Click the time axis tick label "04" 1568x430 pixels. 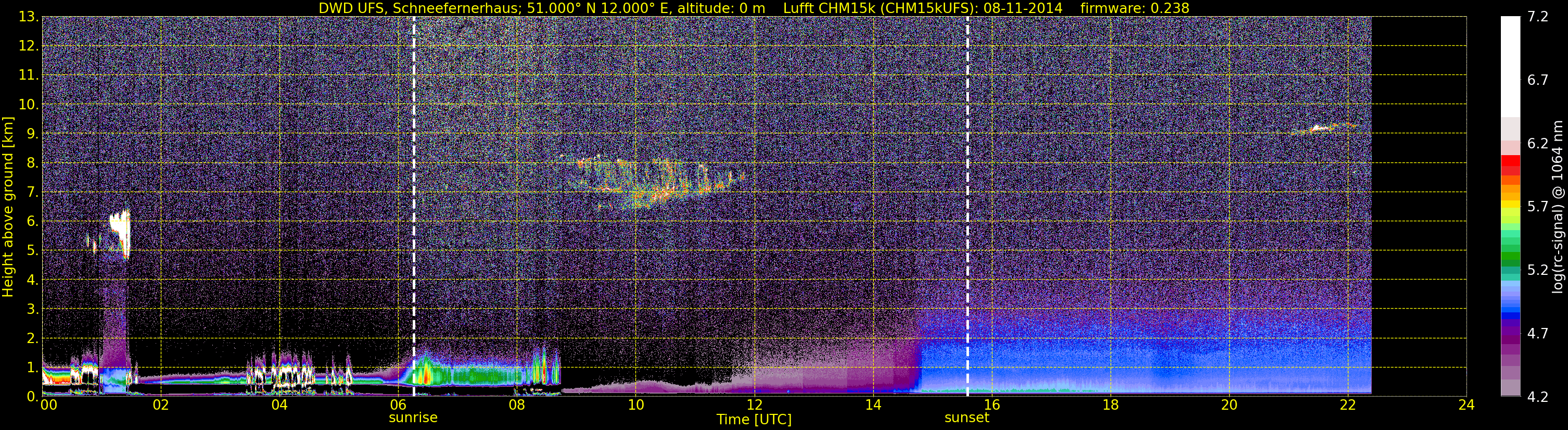click(x=279, y=405)
